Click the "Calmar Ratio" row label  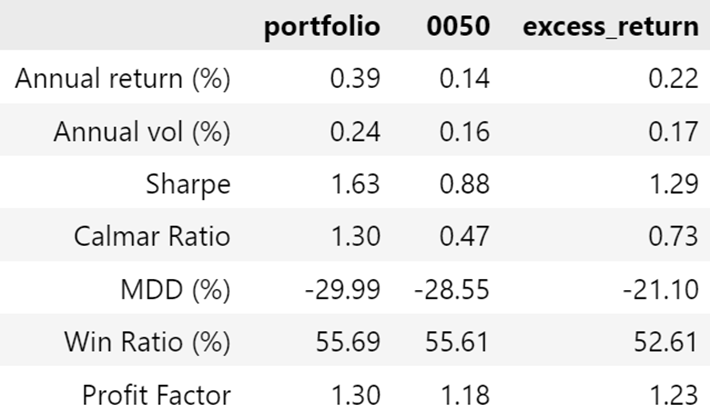pyautogui.click(x=152, y=237)
